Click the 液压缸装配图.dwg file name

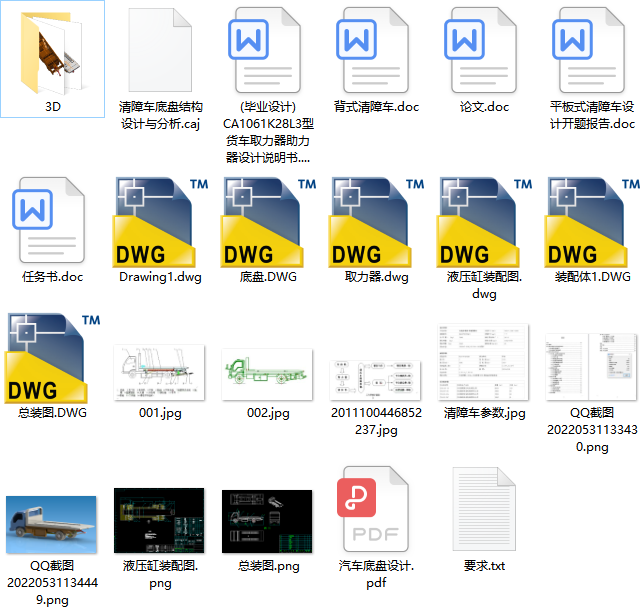coord(484,285)
